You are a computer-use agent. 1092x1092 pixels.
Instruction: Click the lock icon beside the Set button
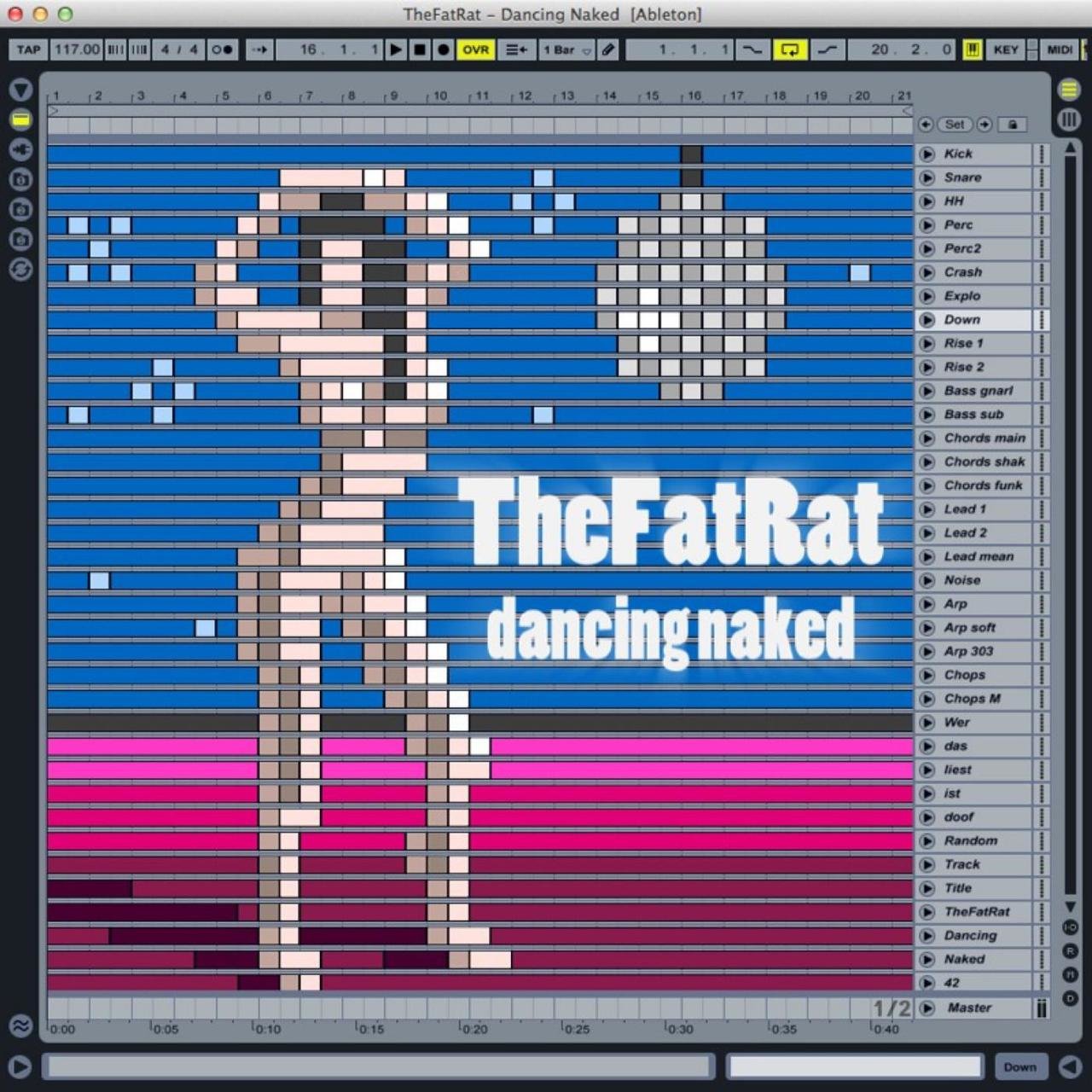click(x=1013, y=125)
